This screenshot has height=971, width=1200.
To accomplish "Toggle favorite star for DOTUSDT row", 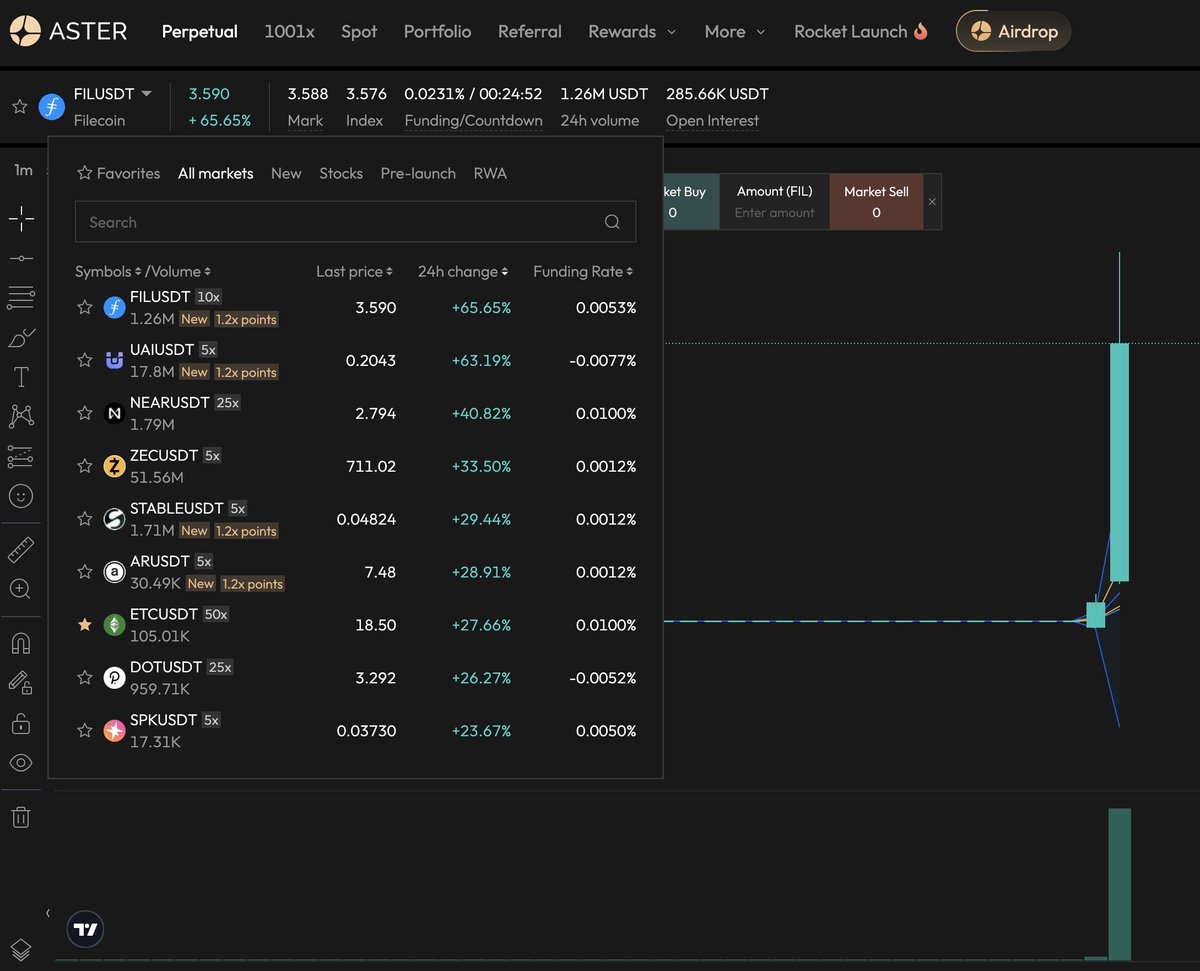I will tap(85, 678).
